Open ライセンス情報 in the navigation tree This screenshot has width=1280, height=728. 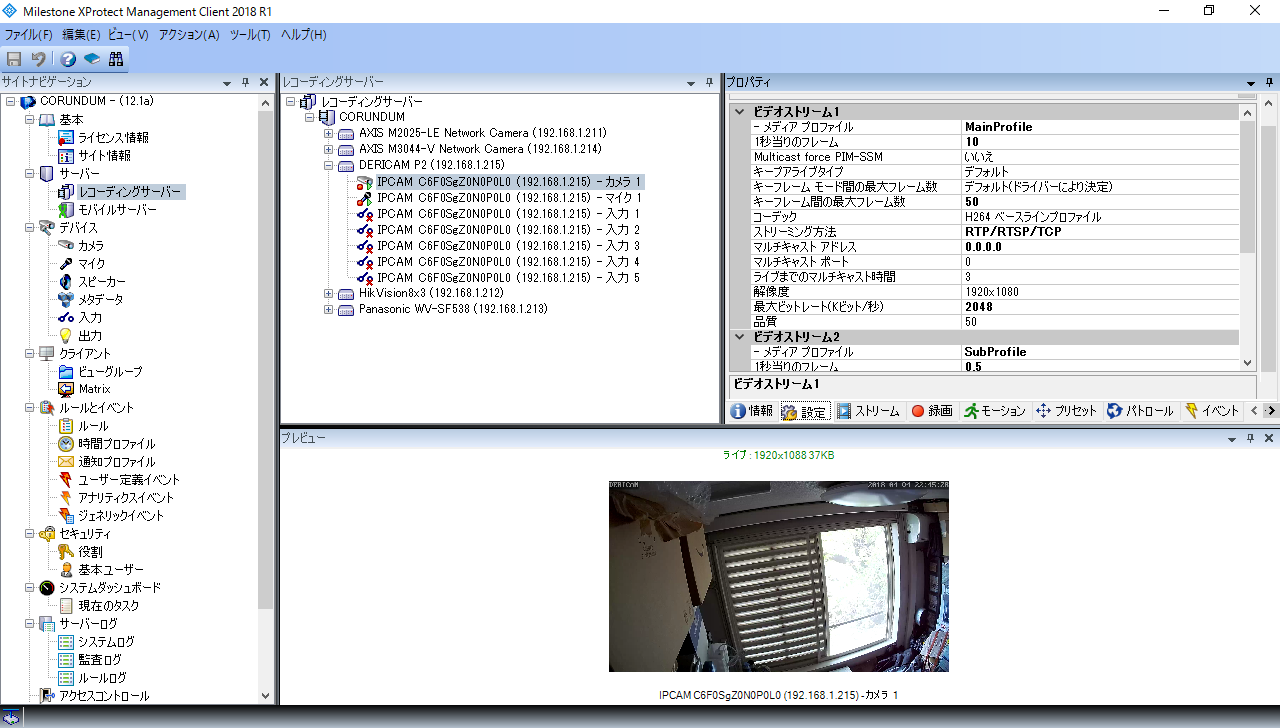[114, 138]
